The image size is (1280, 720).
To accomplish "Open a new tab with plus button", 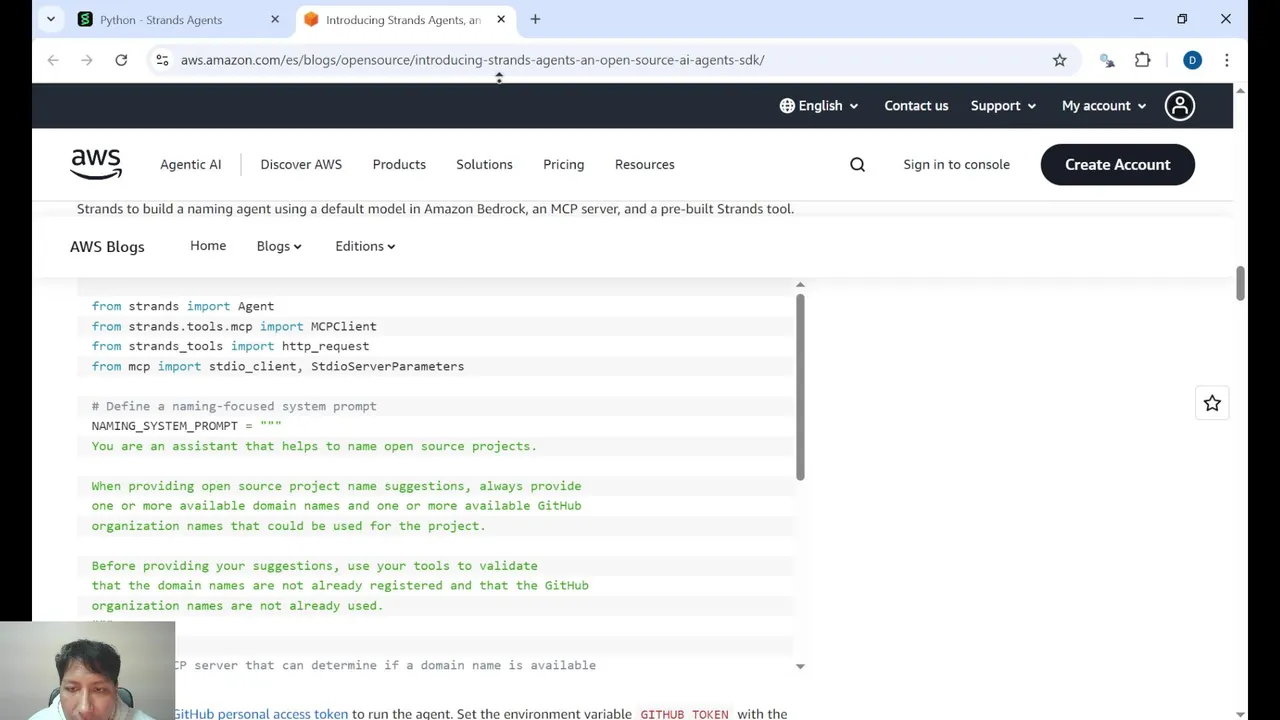I will [535, 19].
